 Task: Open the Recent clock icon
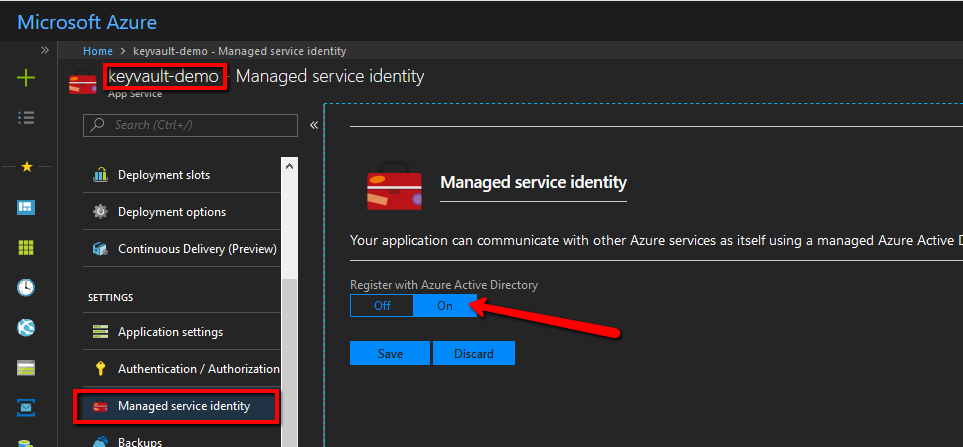click(x=26, y=287)
